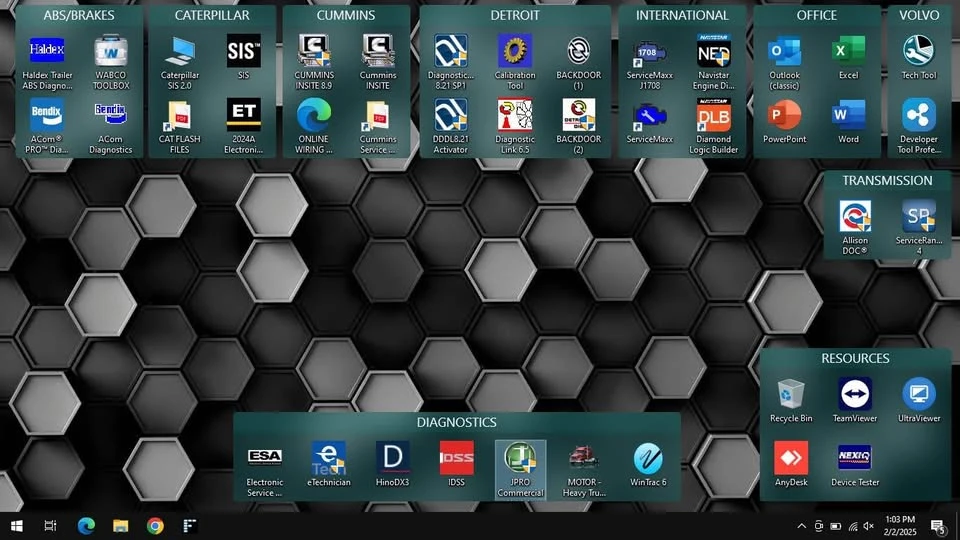Open Task View on taskbar
Image resolution: width=960 pixels, height=540 pixels.
click(50, 525)
